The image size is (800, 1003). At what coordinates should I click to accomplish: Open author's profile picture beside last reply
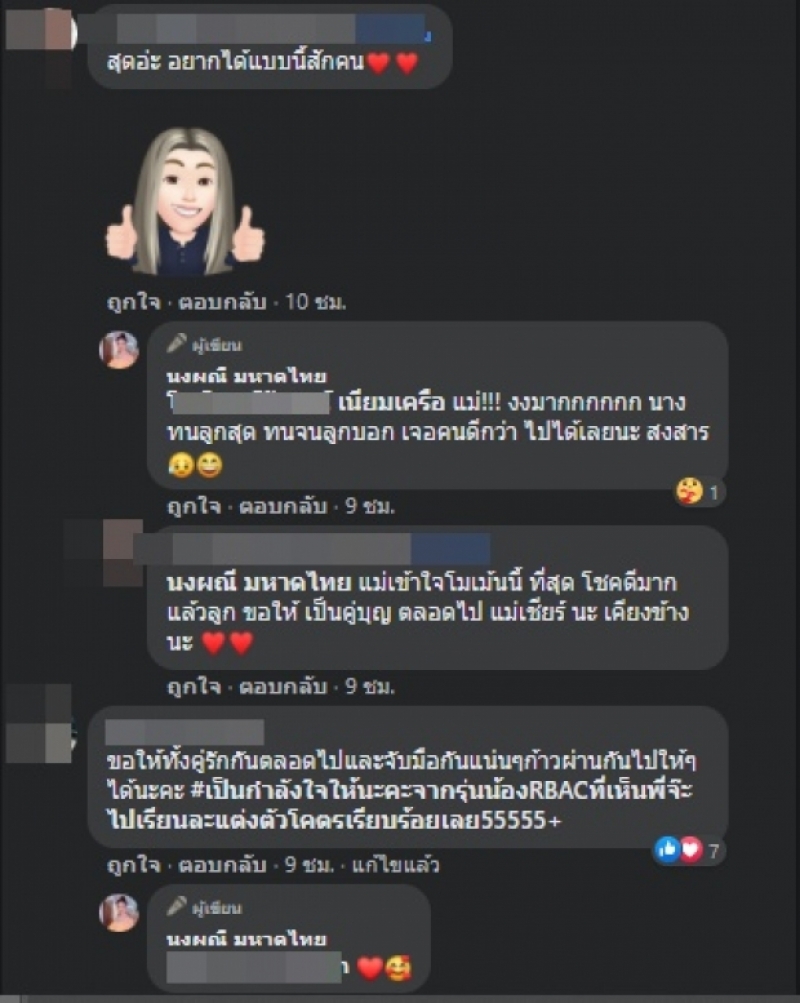pyautogui.click(x=119, y=913)
